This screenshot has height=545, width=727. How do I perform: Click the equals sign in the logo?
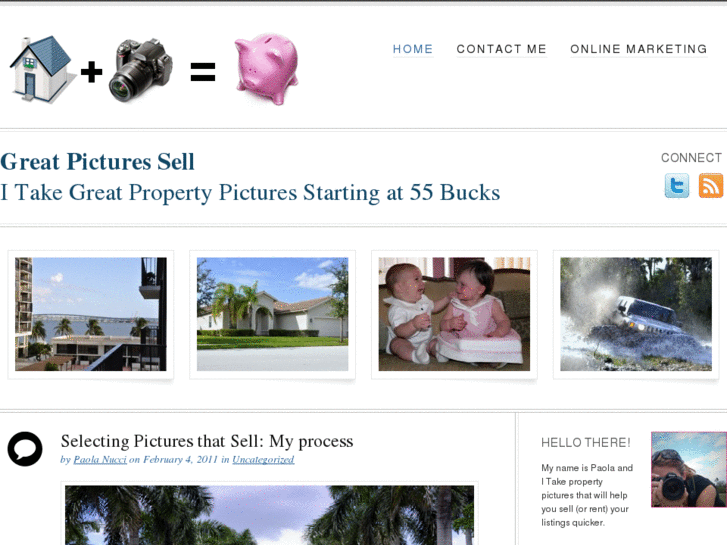pyautogui.click(x=203, y=72)
